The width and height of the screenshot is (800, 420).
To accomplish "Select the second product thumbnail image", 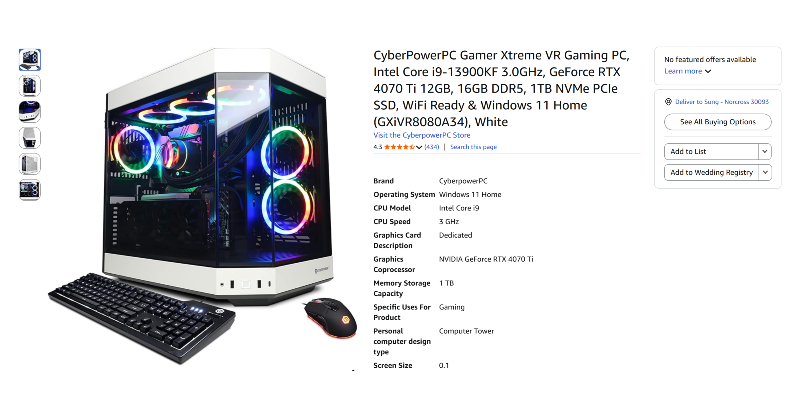I will tap(30, 86).
